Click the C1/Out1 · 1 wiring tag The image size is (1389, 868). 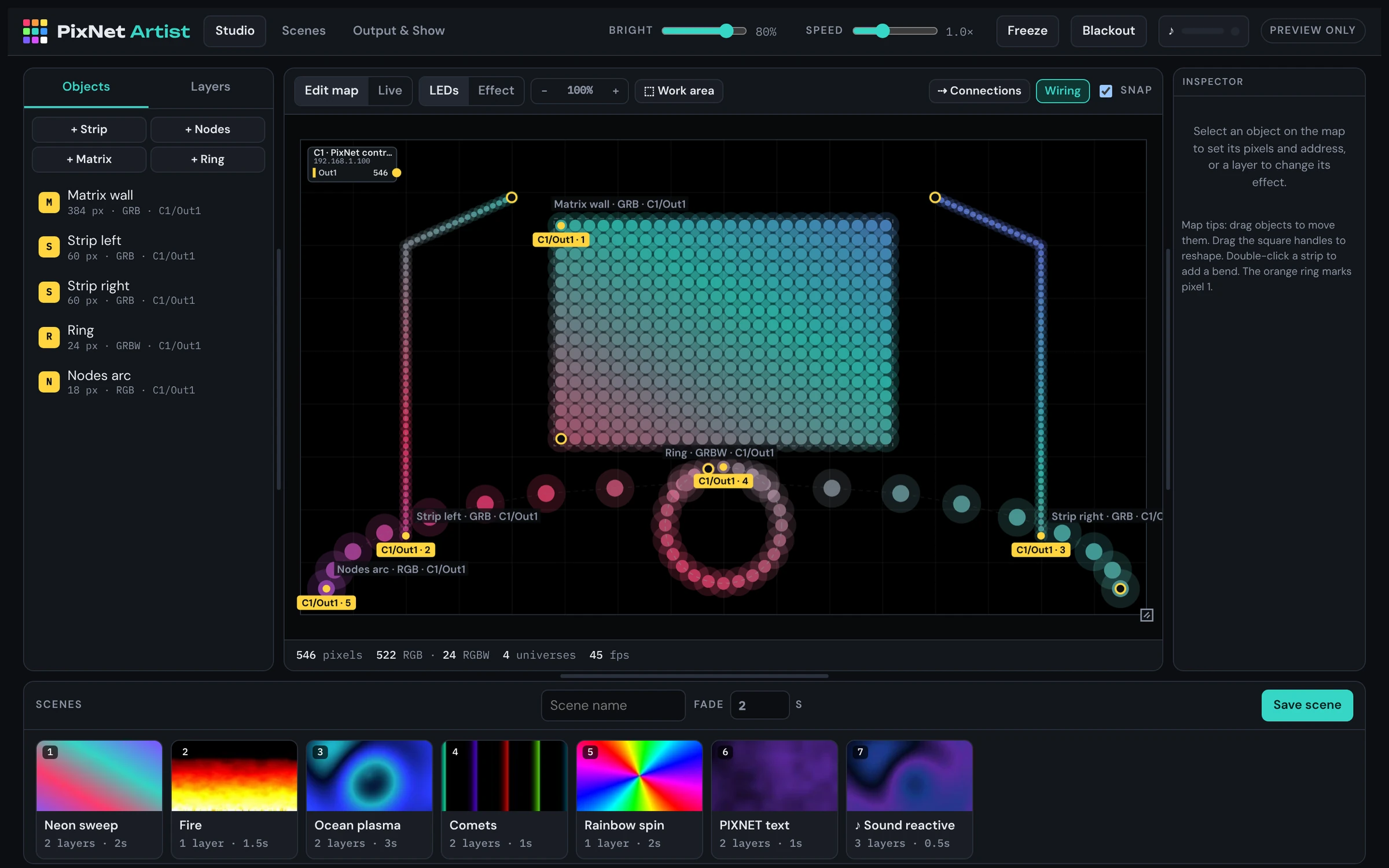(561, 240)
